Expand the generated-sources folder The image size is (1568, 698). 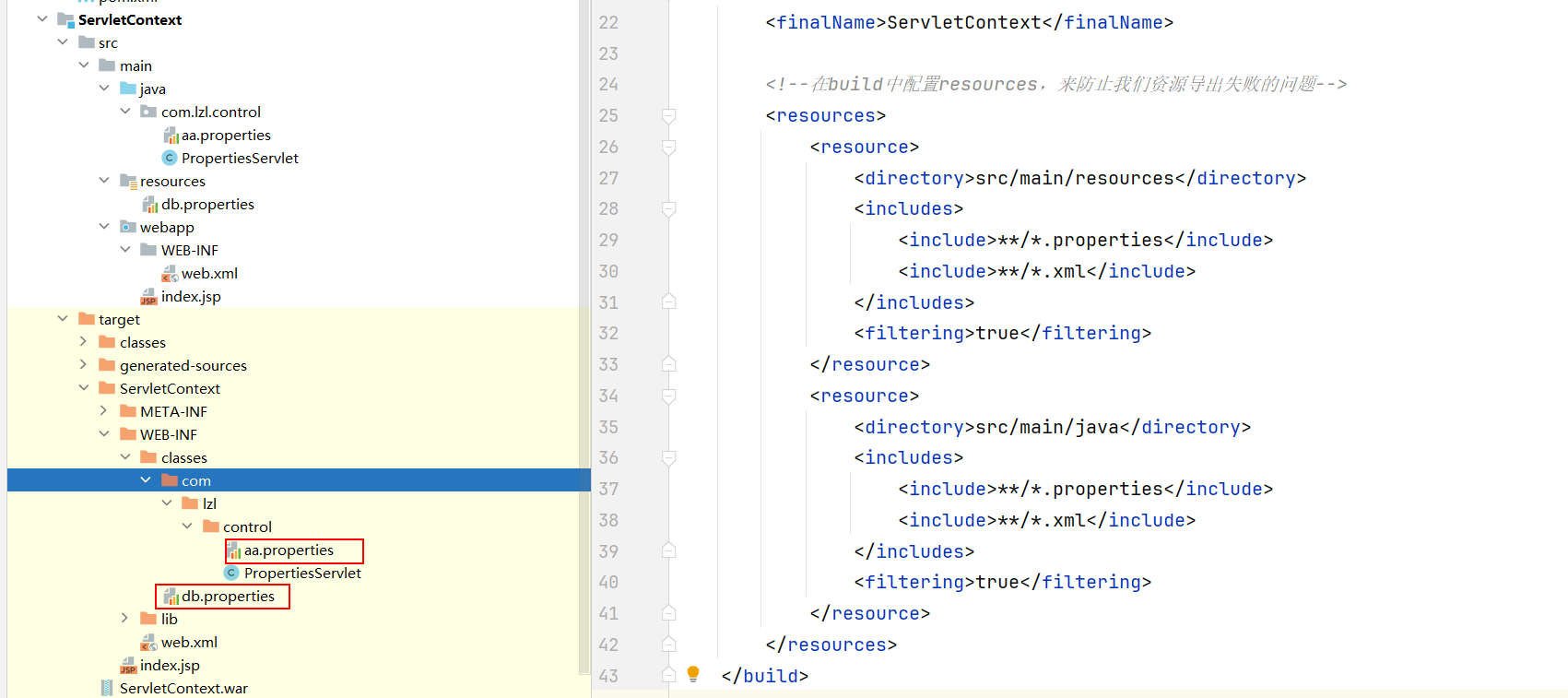pos(83,365)
